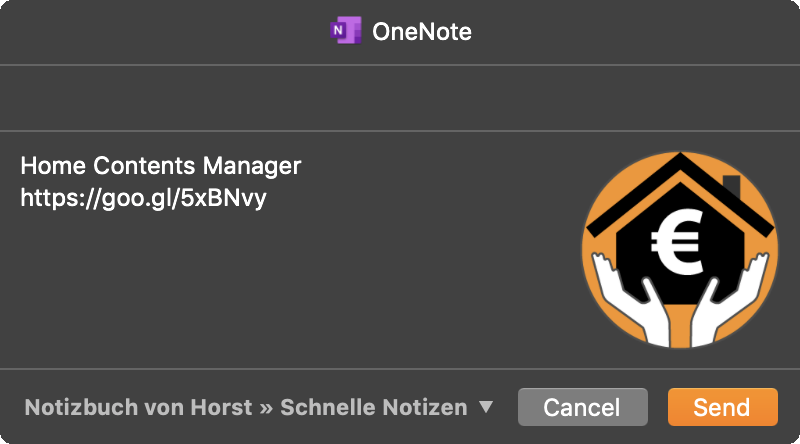
Task: Click the left white hand in the icon
Action: tap(630, 301)
